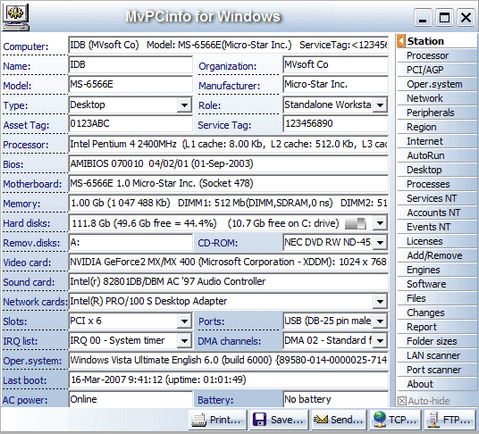Image resolution: width=479 pixels, height=434 pixels.
Task: Click the Last boot field value
Action: pos(228,380)
